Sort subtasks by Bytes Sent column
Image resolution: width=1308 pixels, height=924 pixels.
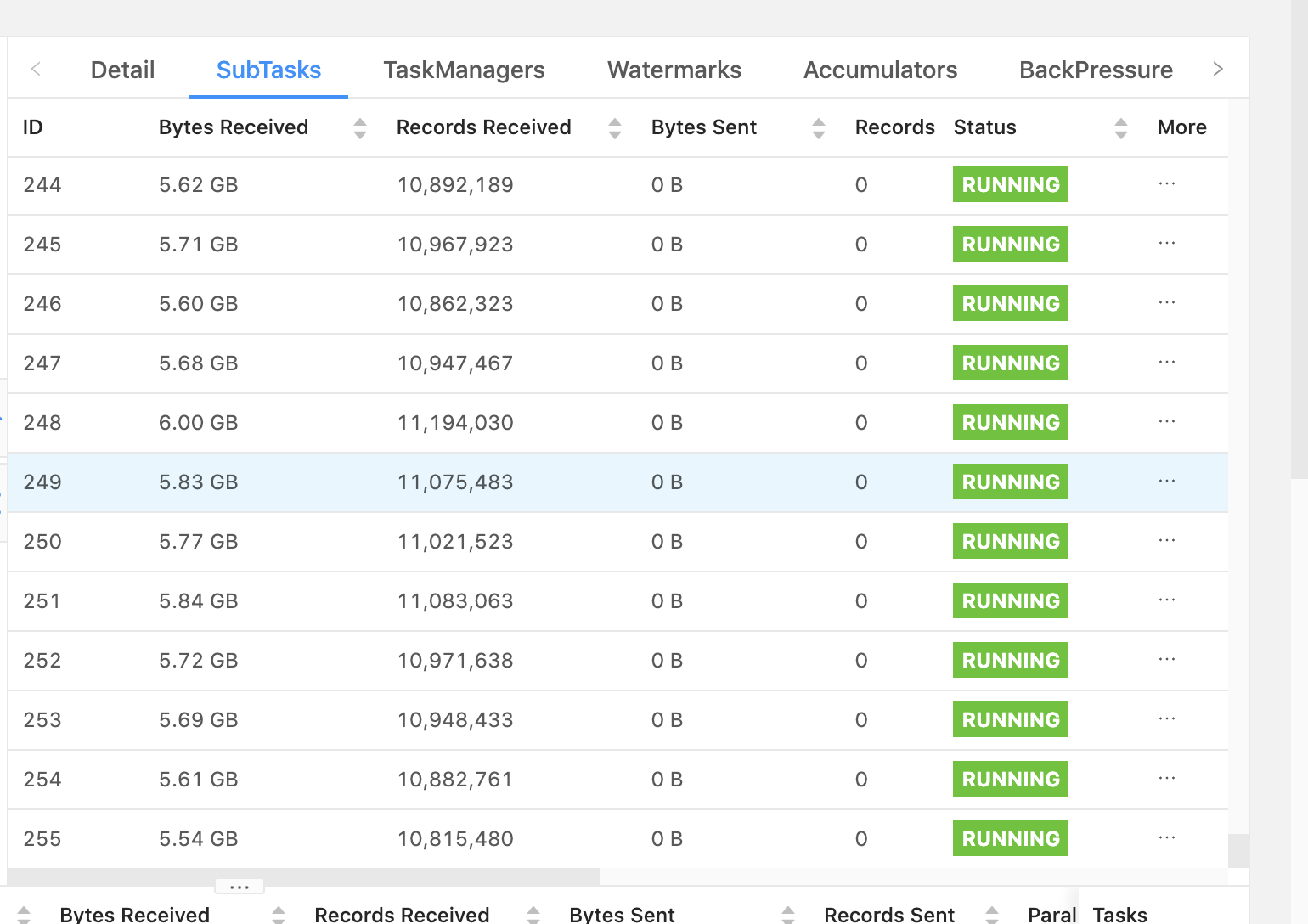(818, 128)
